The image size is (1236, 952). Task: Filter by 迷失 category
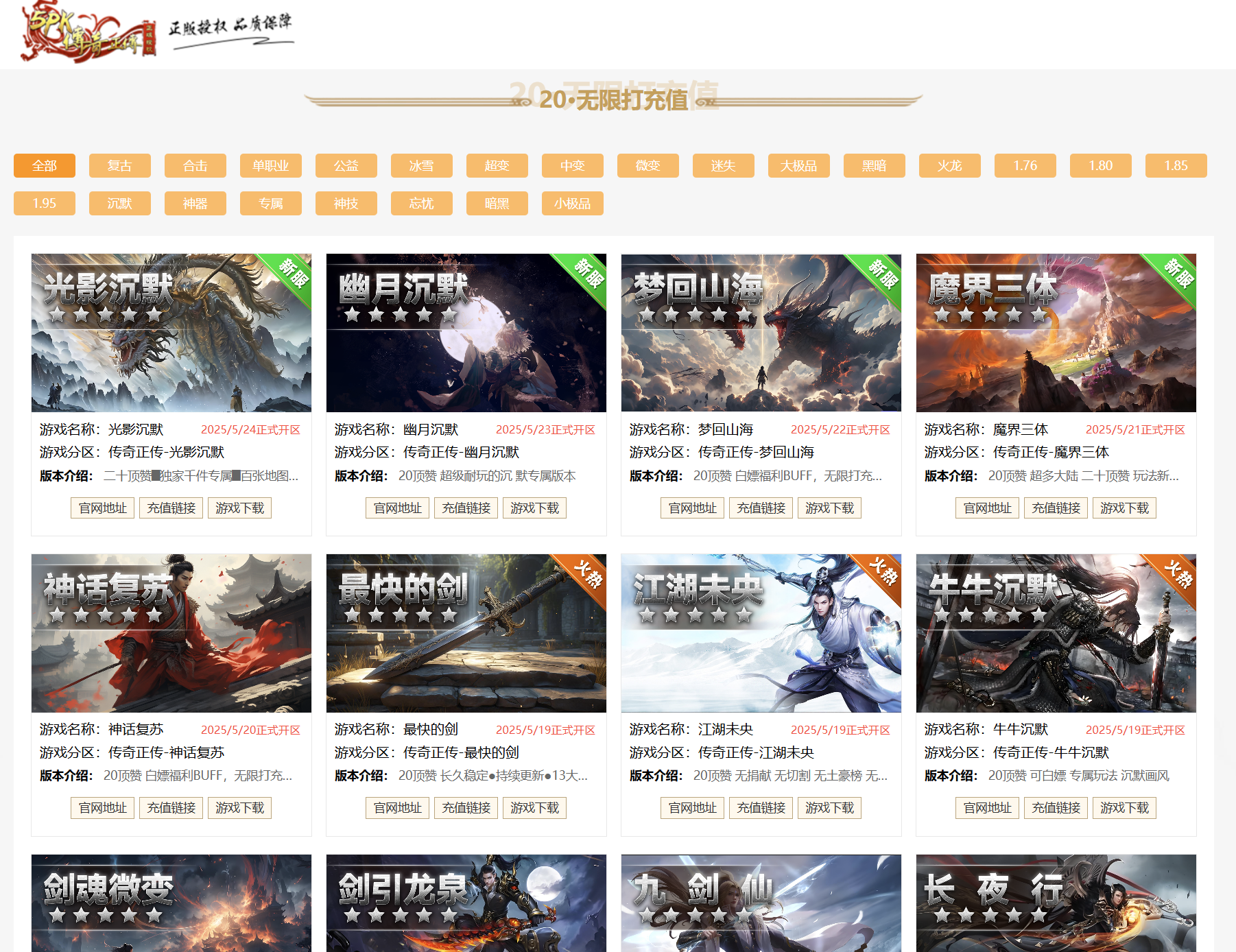tap(724, 166)
